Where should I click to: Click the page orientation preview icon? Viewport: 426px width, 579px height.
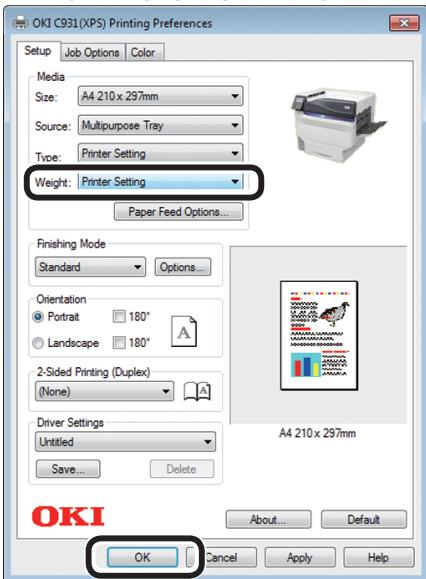click(184, 331)
